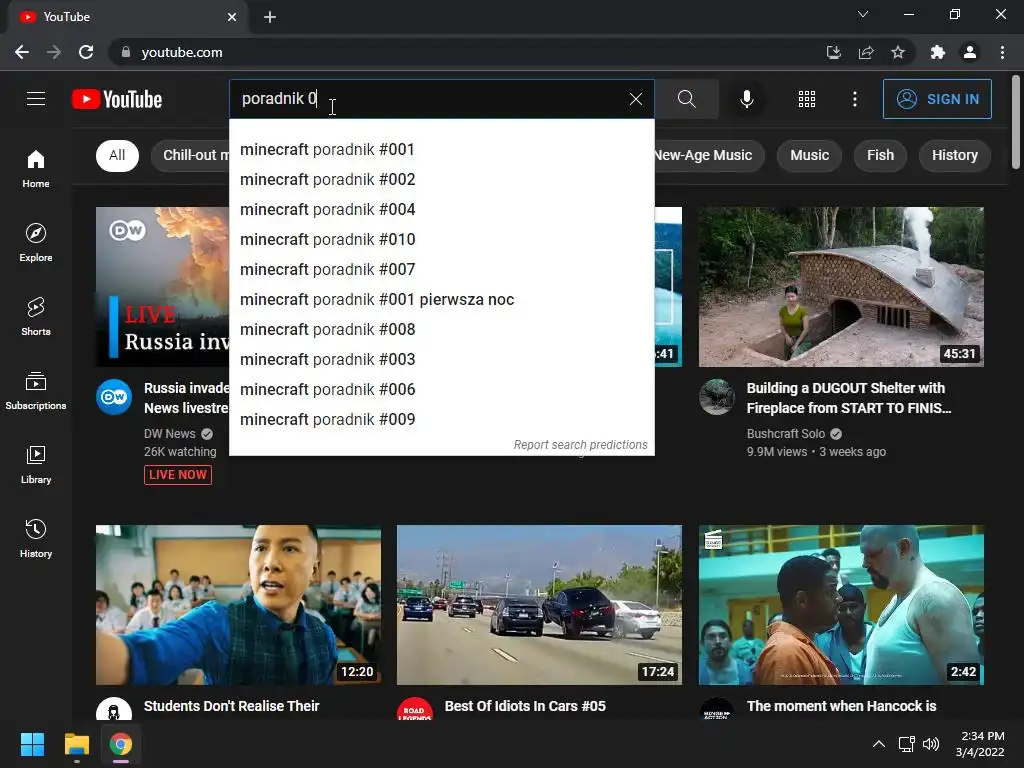Click Report search predictions link

581,445
